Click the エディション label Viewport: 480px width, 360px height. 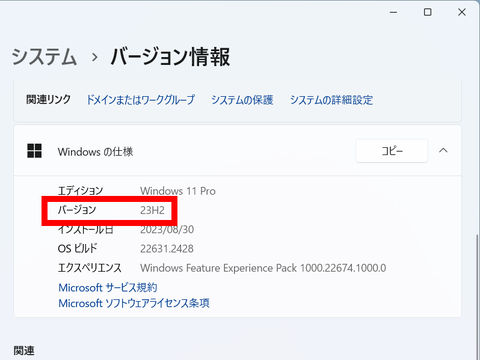[x=80, y=191]
